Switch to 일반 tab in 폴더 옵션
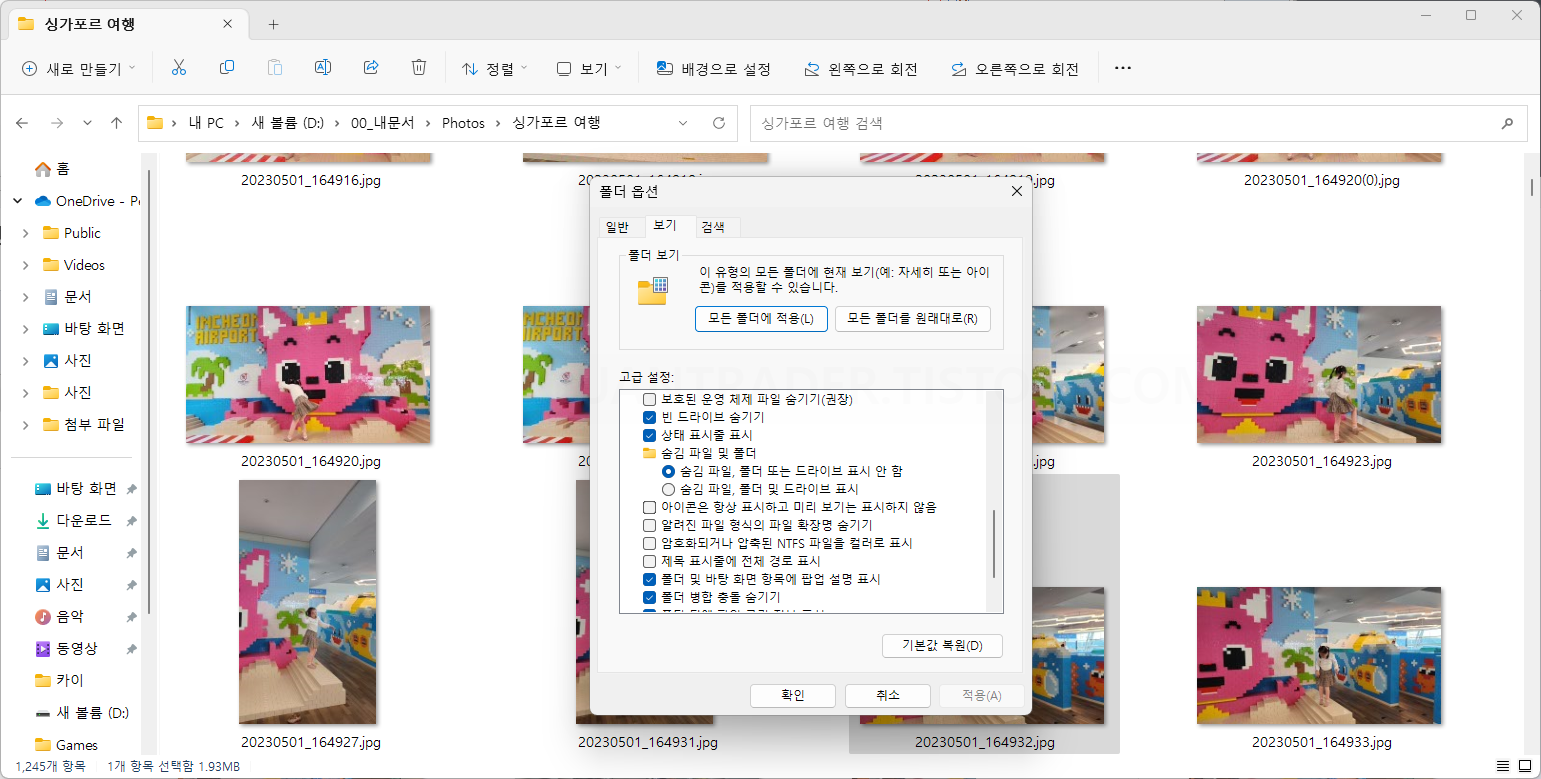This screenshot has height=779, width=1541. click(x=617, y=227)
